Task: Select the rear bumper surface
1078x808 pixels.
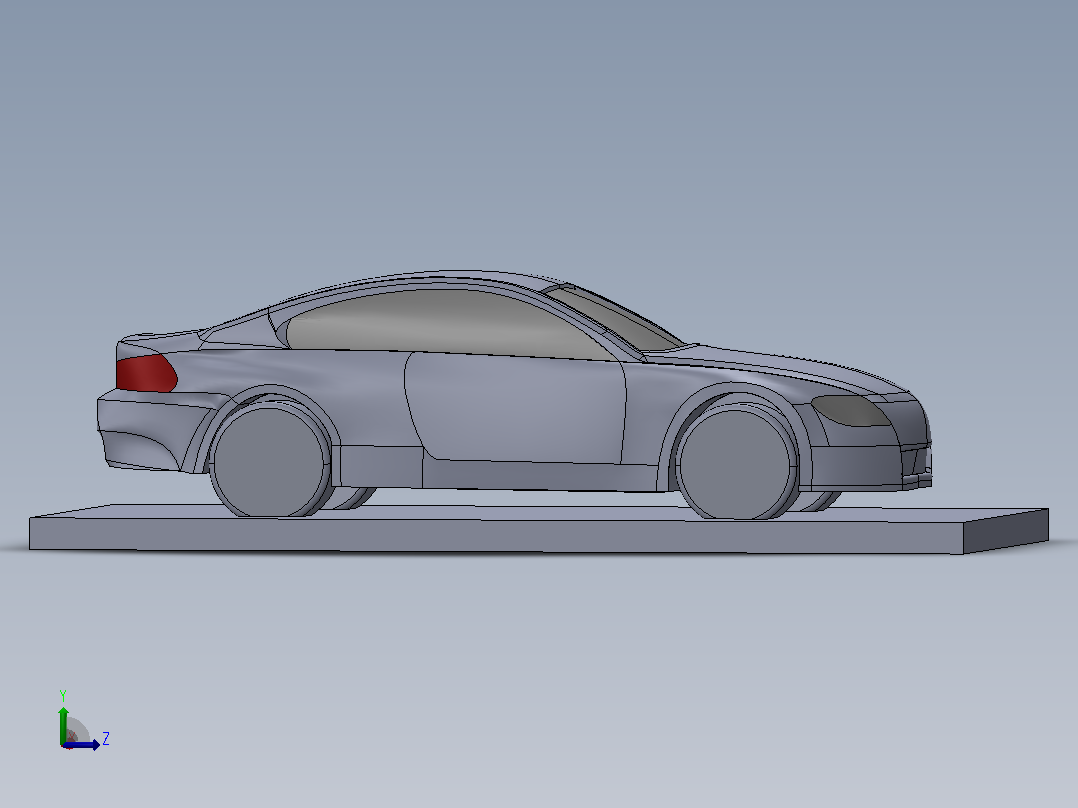Action: coord(155,430)
